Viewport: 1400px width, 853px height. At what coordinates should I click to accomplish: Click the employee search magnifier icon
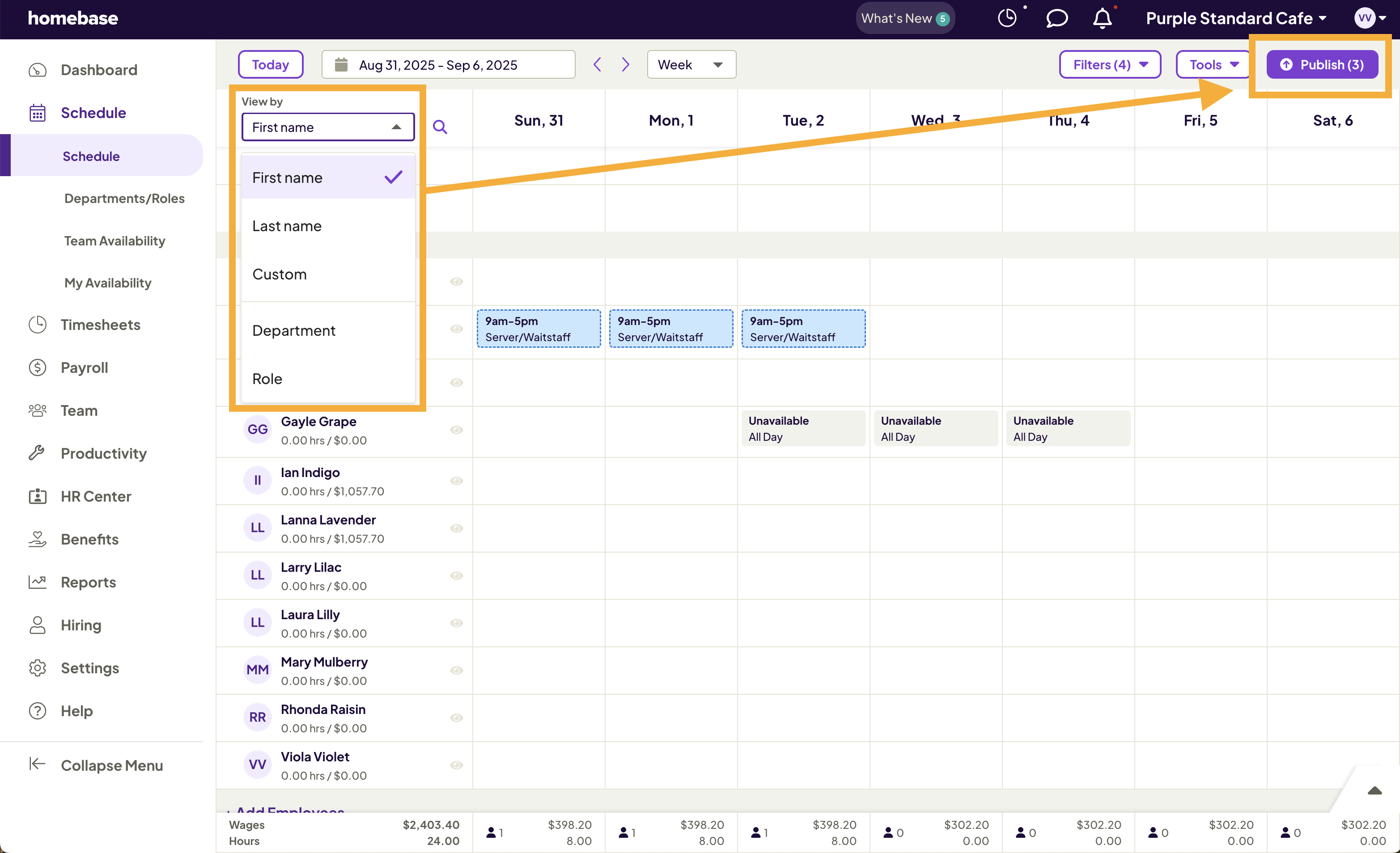tap(440, 127)
